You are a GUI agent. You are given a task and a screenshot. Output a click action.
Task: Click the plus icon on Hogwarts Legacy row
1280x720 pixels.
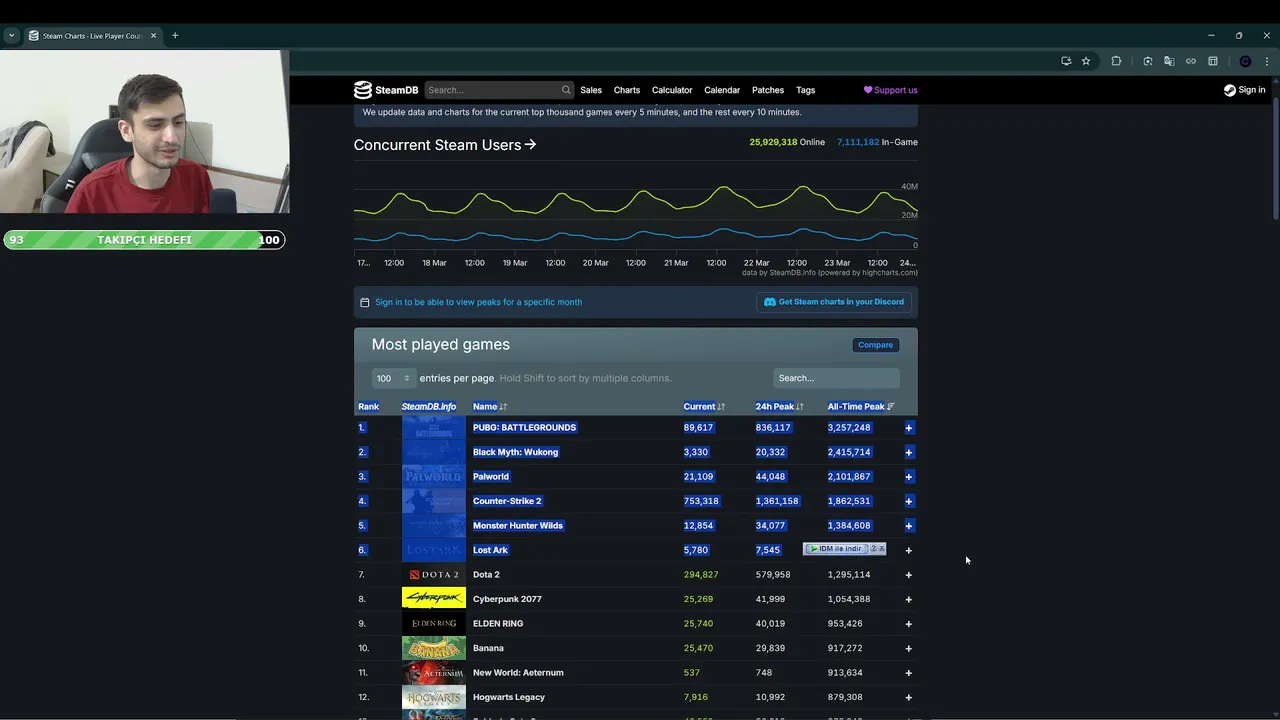pyautogui.click(x=909, y=697)
